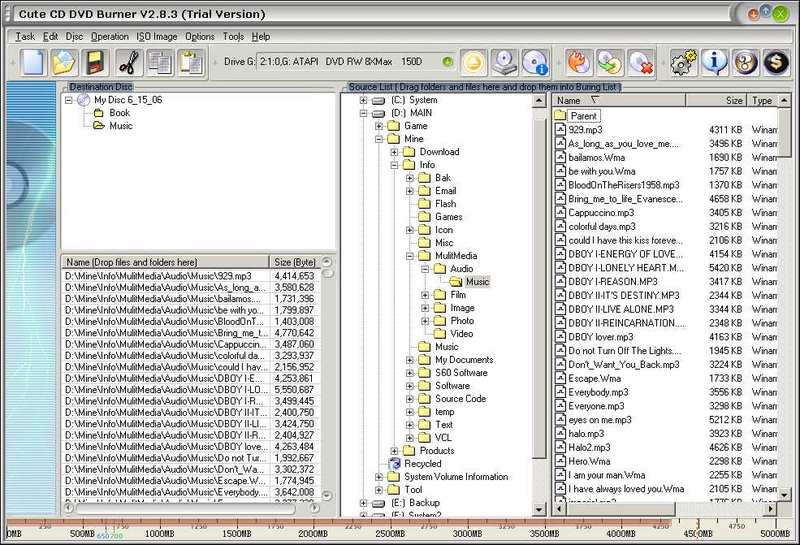Select Cappuccino.mp3 in source list
The height and width of the screenshot is (545, 800).
click(x=601, y=213)
